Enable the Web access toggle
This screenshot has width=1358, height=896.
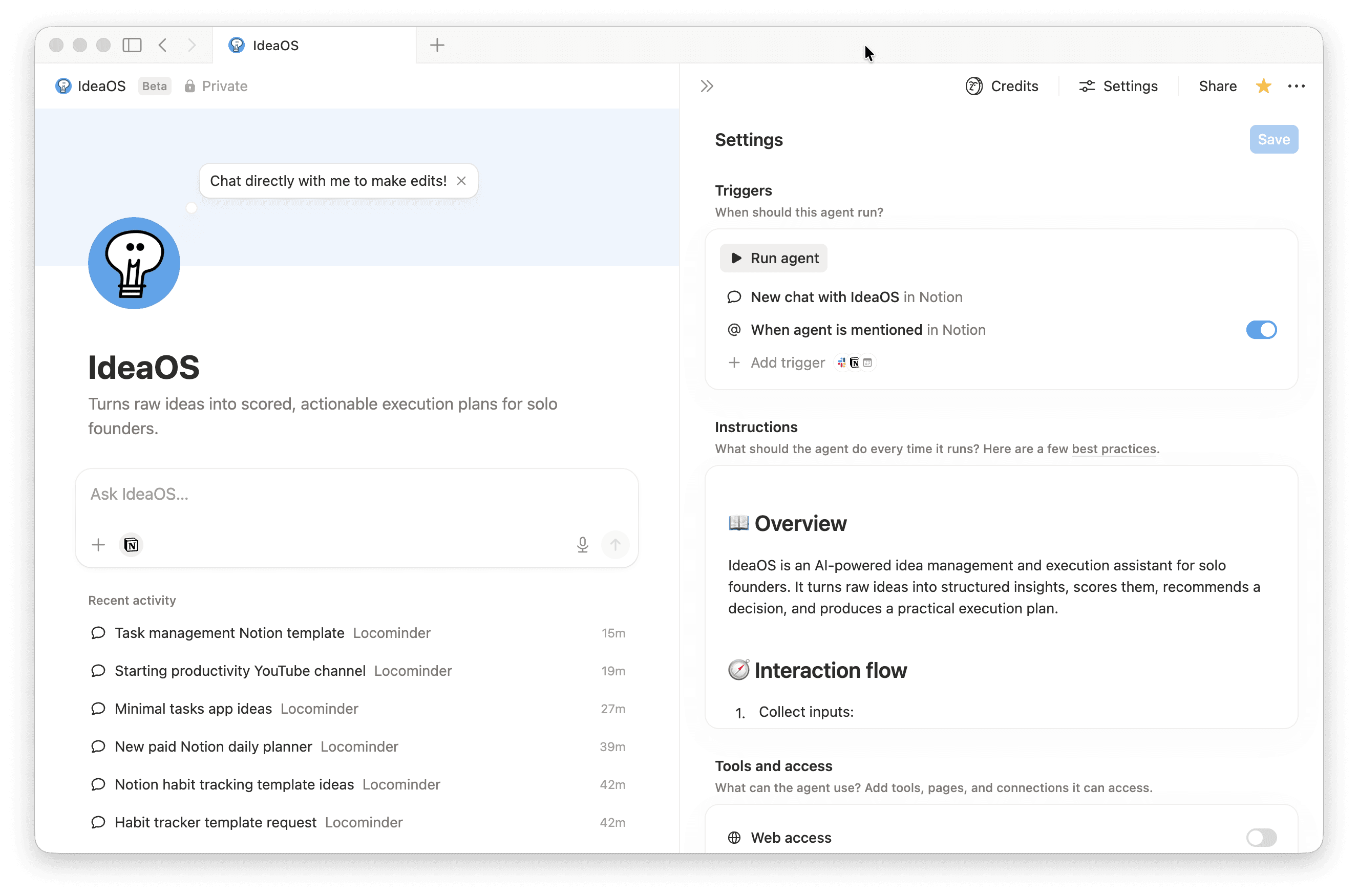coord(1261,837)
